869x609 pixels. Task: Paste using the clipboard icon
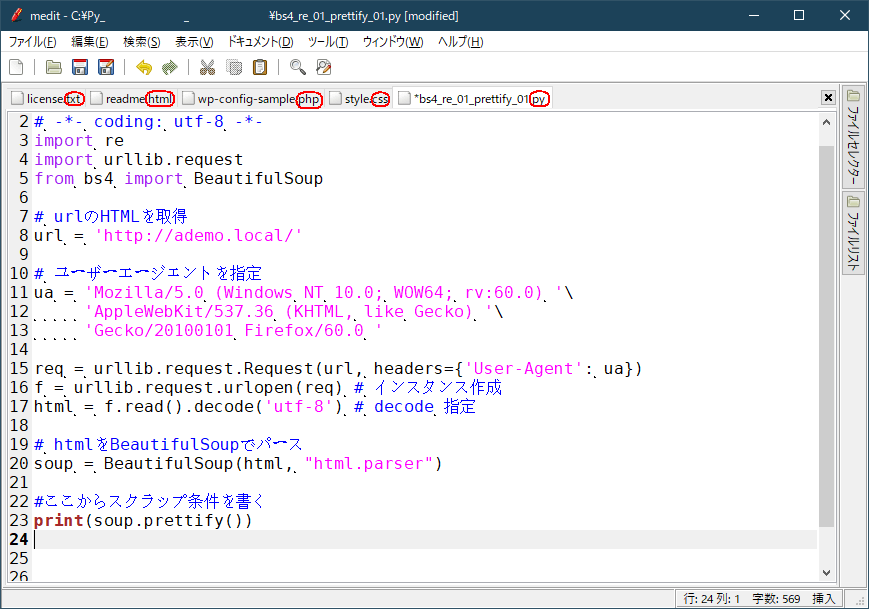click(260, 67)
